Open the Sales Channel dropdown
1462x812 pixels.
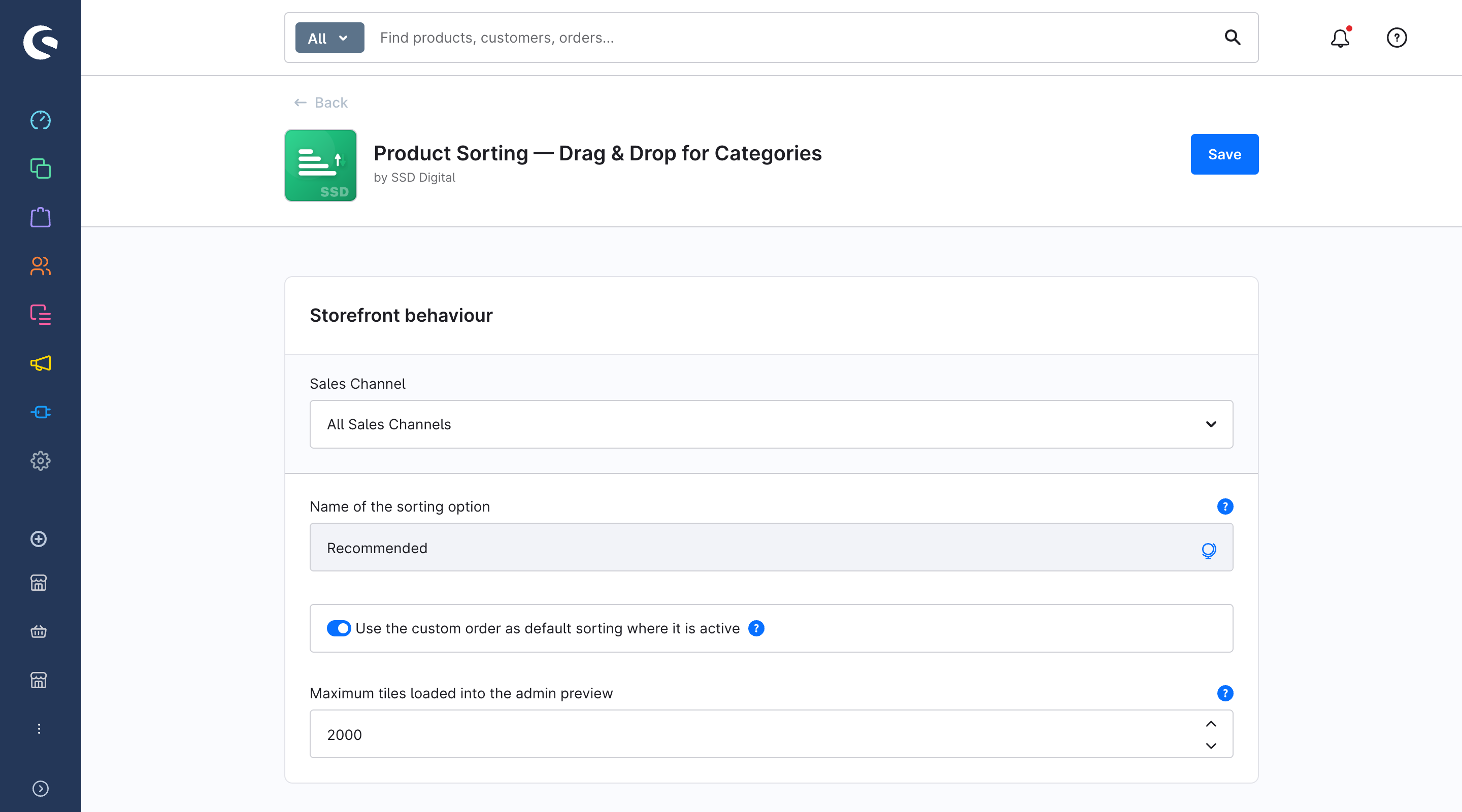tap(771, 424)
